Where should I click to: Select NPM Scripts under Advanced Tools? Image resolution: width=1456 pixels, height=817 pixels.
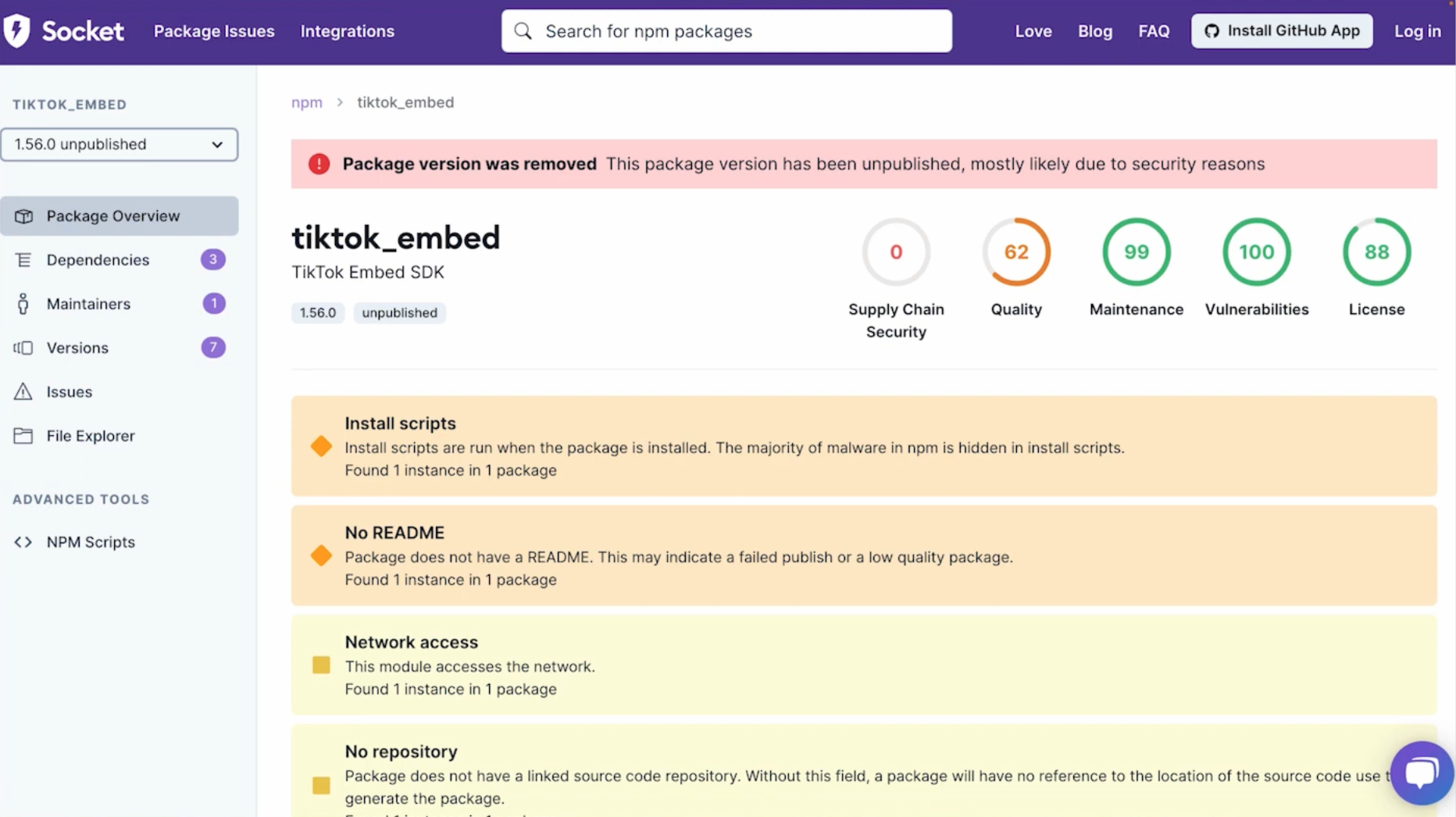click(120, 542)
